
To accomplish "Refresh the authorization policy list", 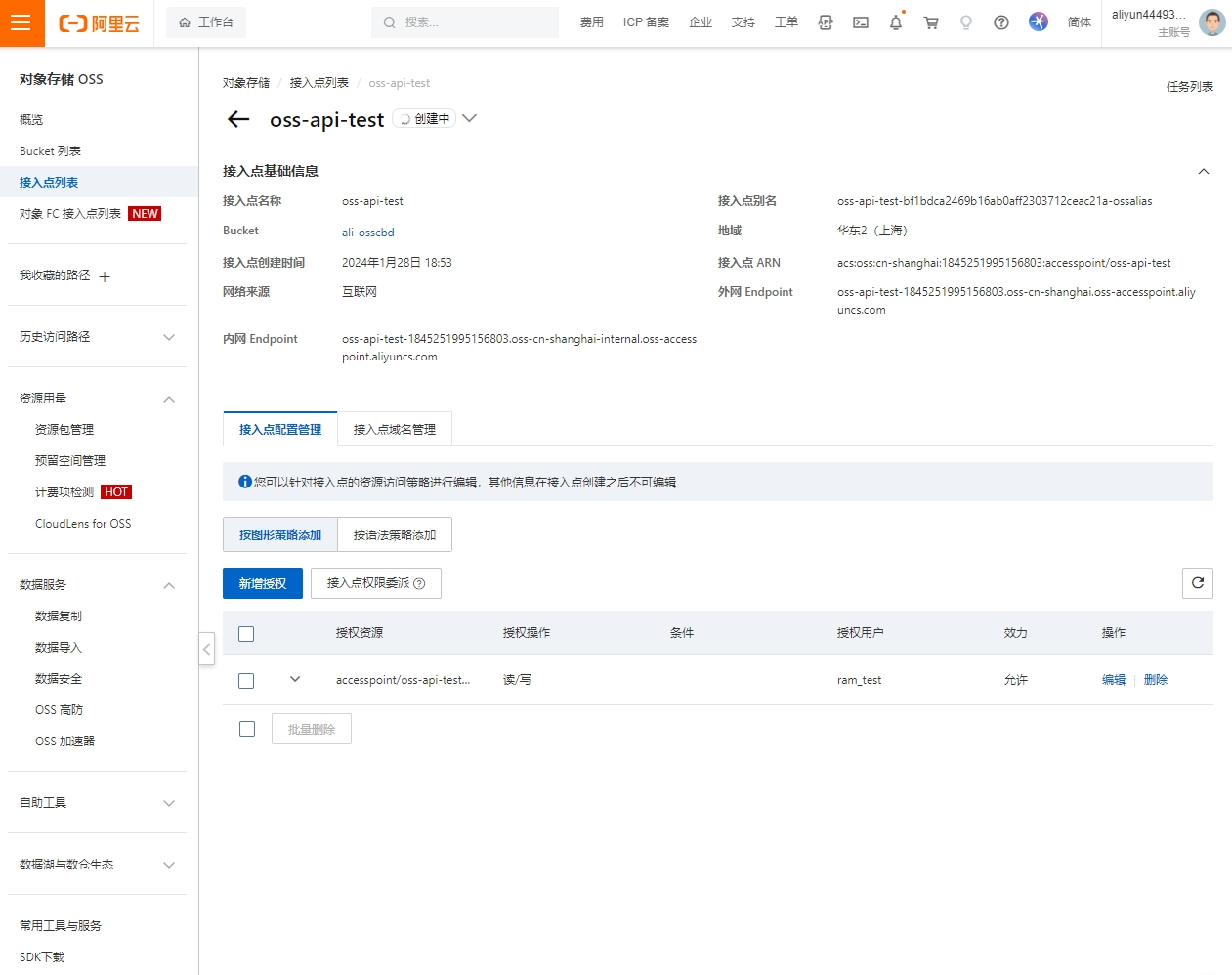I will pyautogui.click(x=1198, y=583).
